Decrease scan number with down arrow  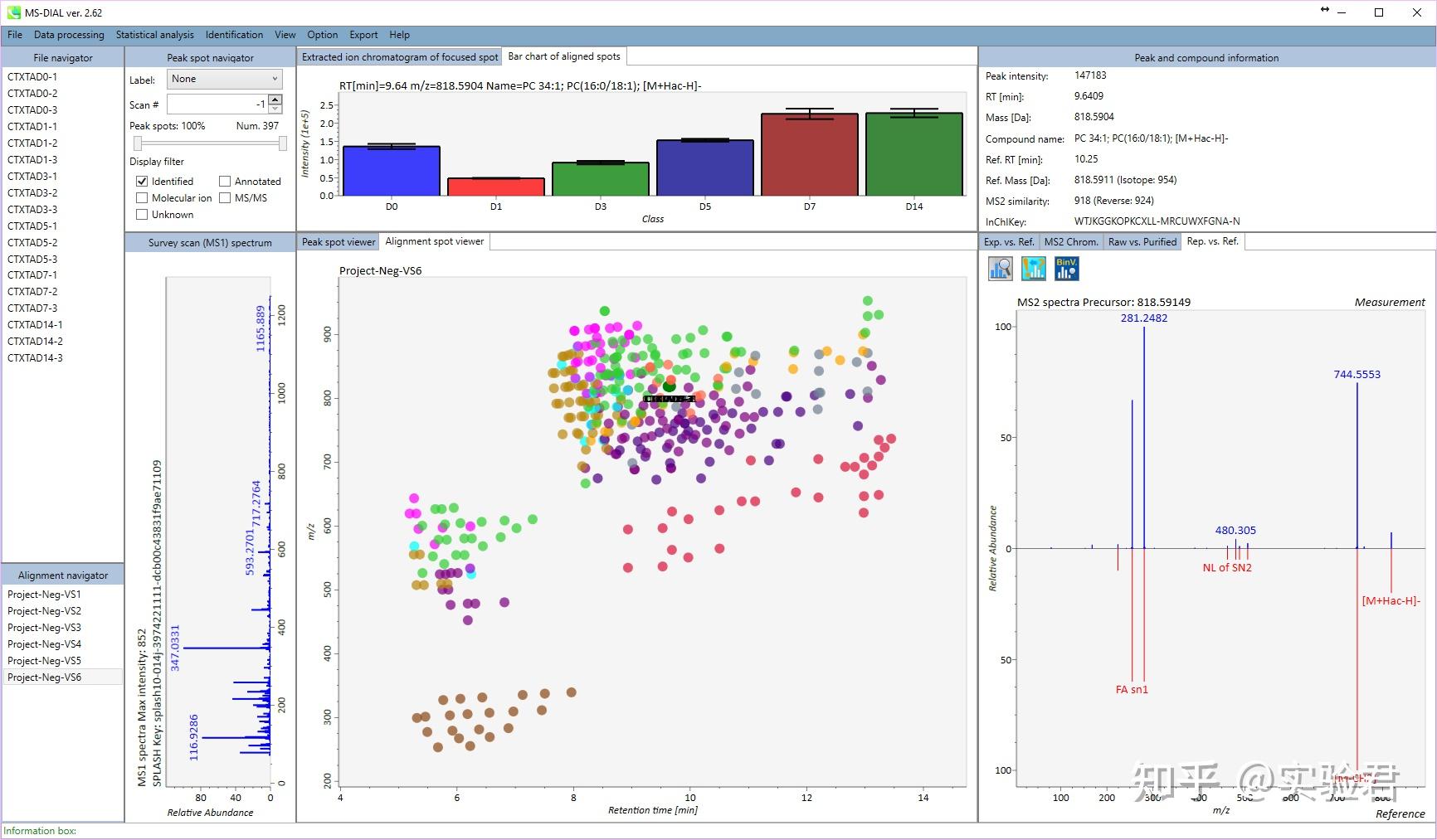click(x=275, y=109)
